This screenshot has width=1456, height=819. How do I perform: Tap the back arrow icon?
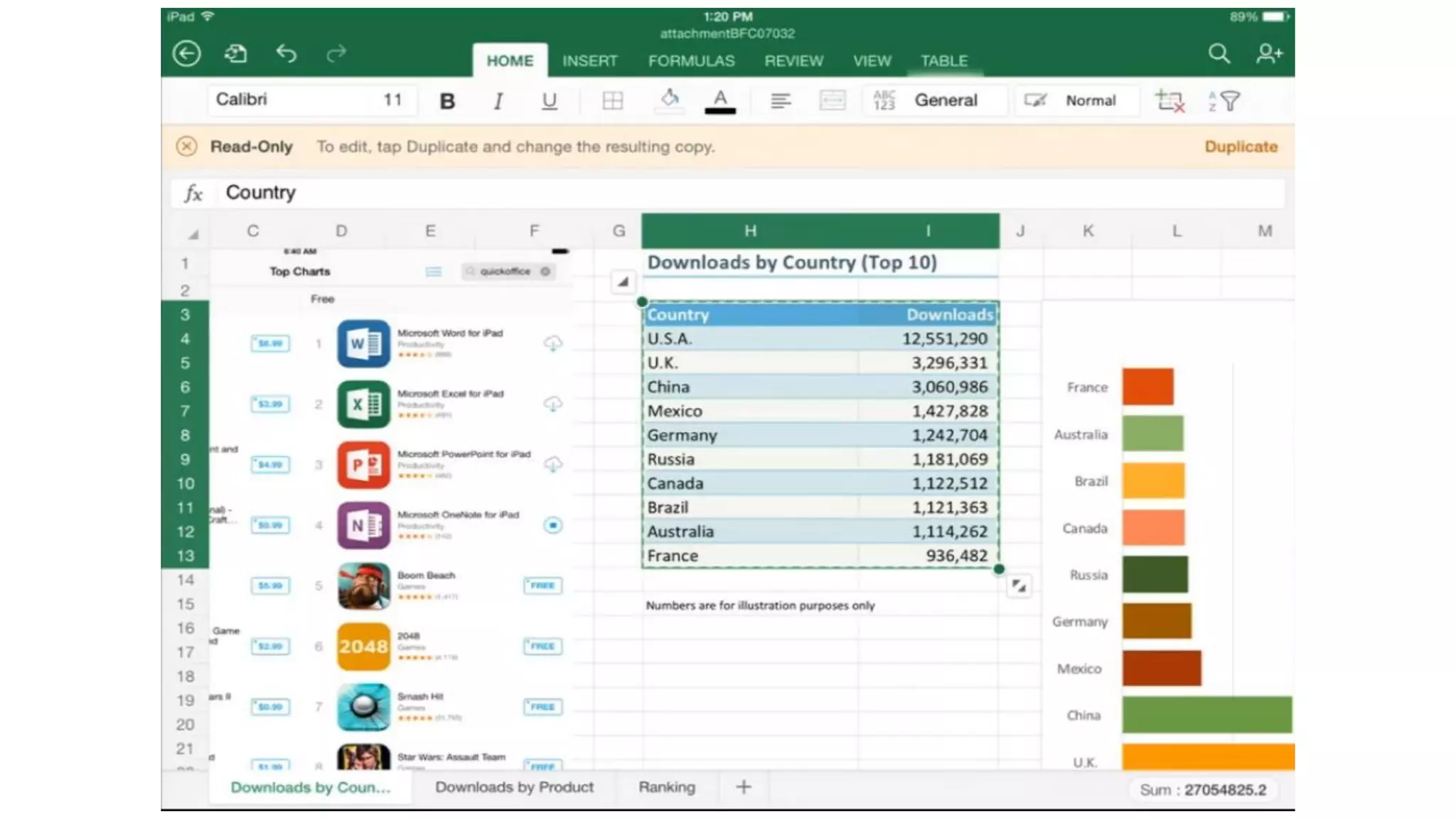pos(186,53)
